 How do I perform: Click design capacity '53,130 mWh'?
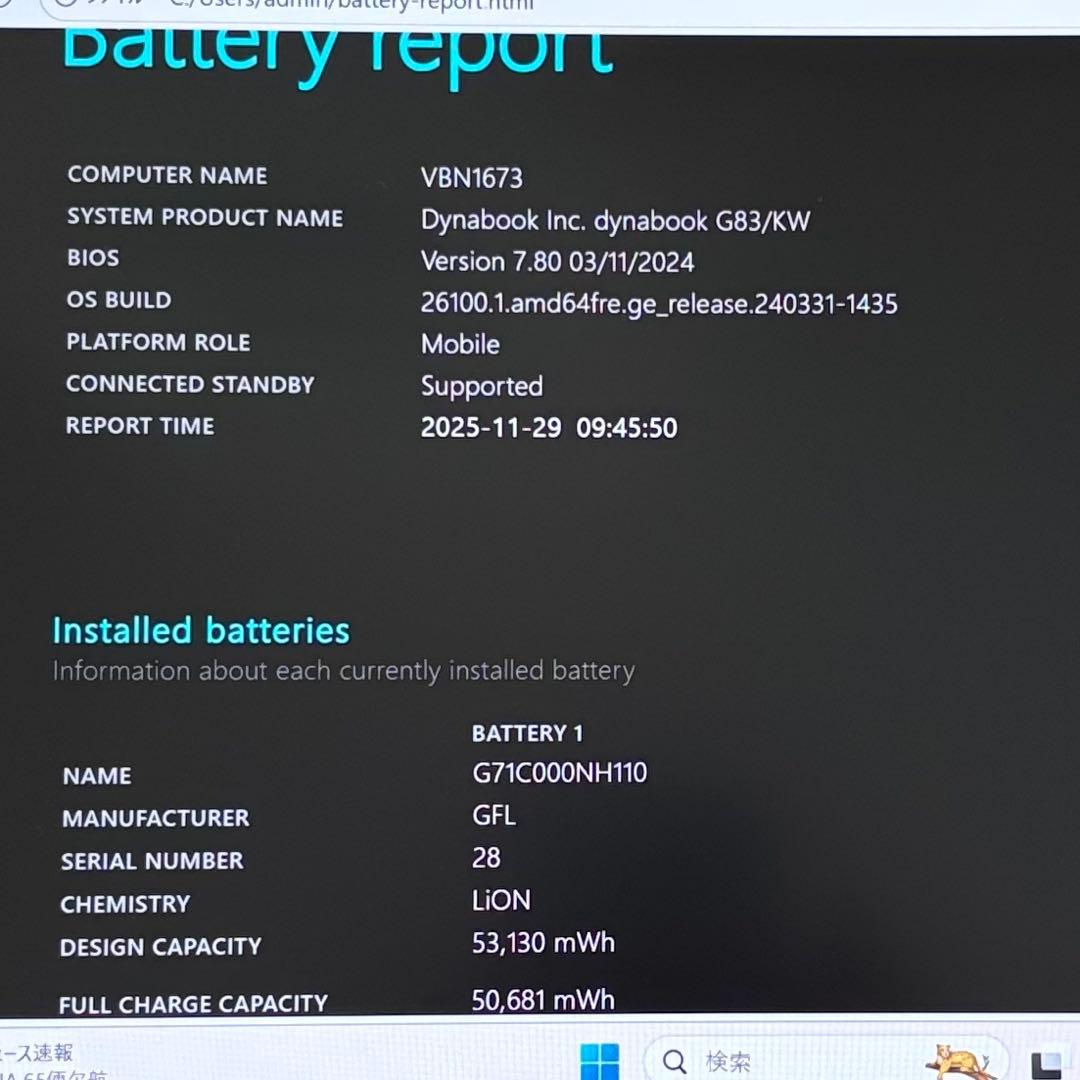pos(543,943)
